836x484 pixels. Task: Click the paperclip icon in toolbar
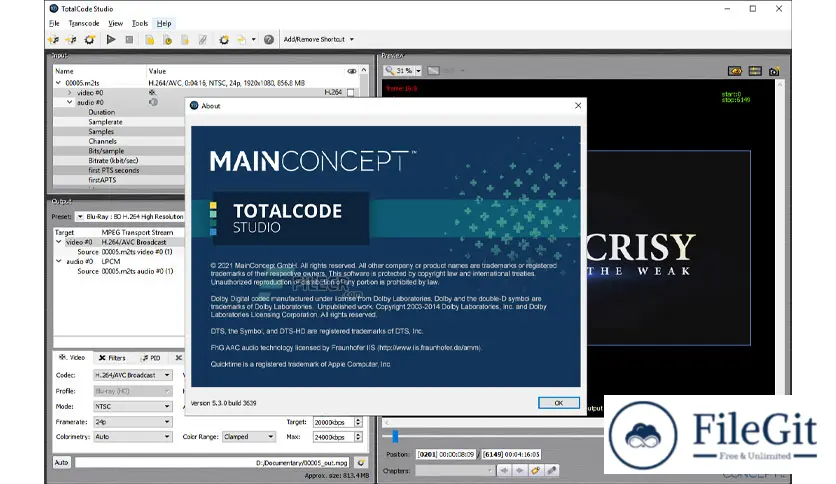(x=203, y=40)
